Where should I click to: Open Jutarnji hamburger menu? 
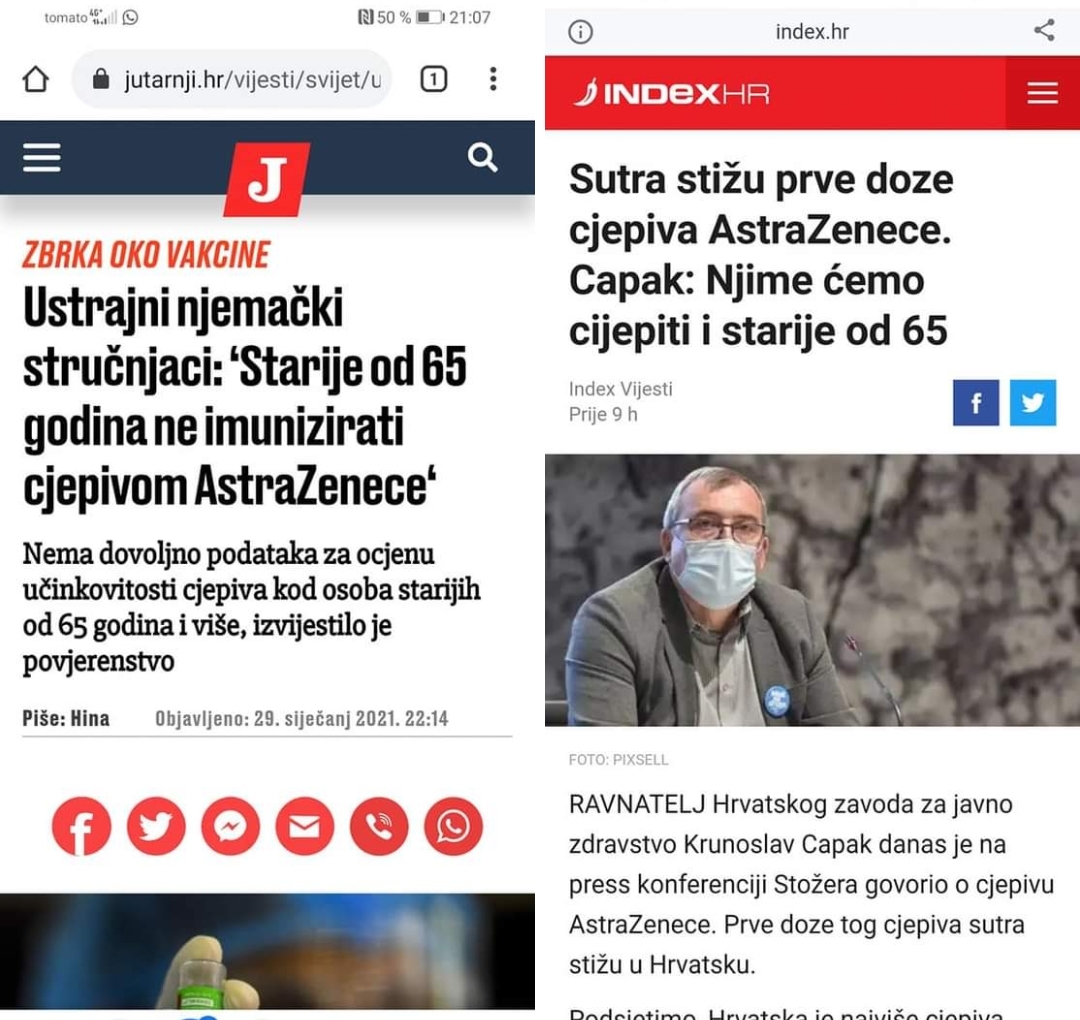coord(42,158)
